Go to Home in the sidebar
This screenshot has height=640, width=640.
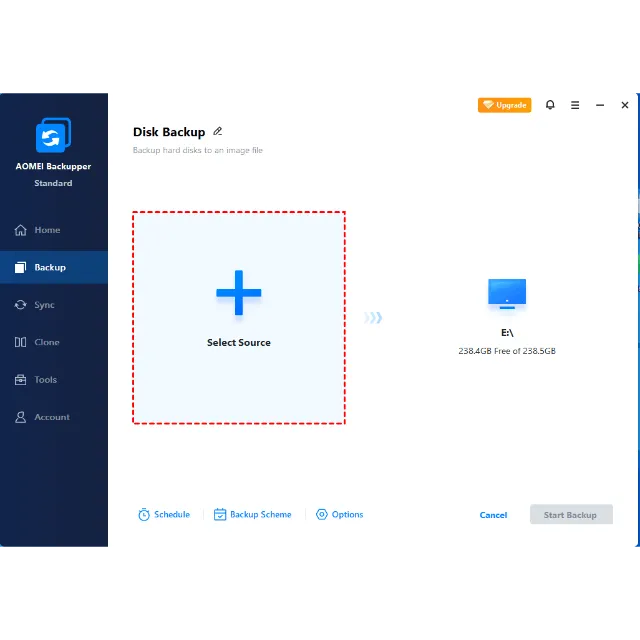click(x=47, y=230)
